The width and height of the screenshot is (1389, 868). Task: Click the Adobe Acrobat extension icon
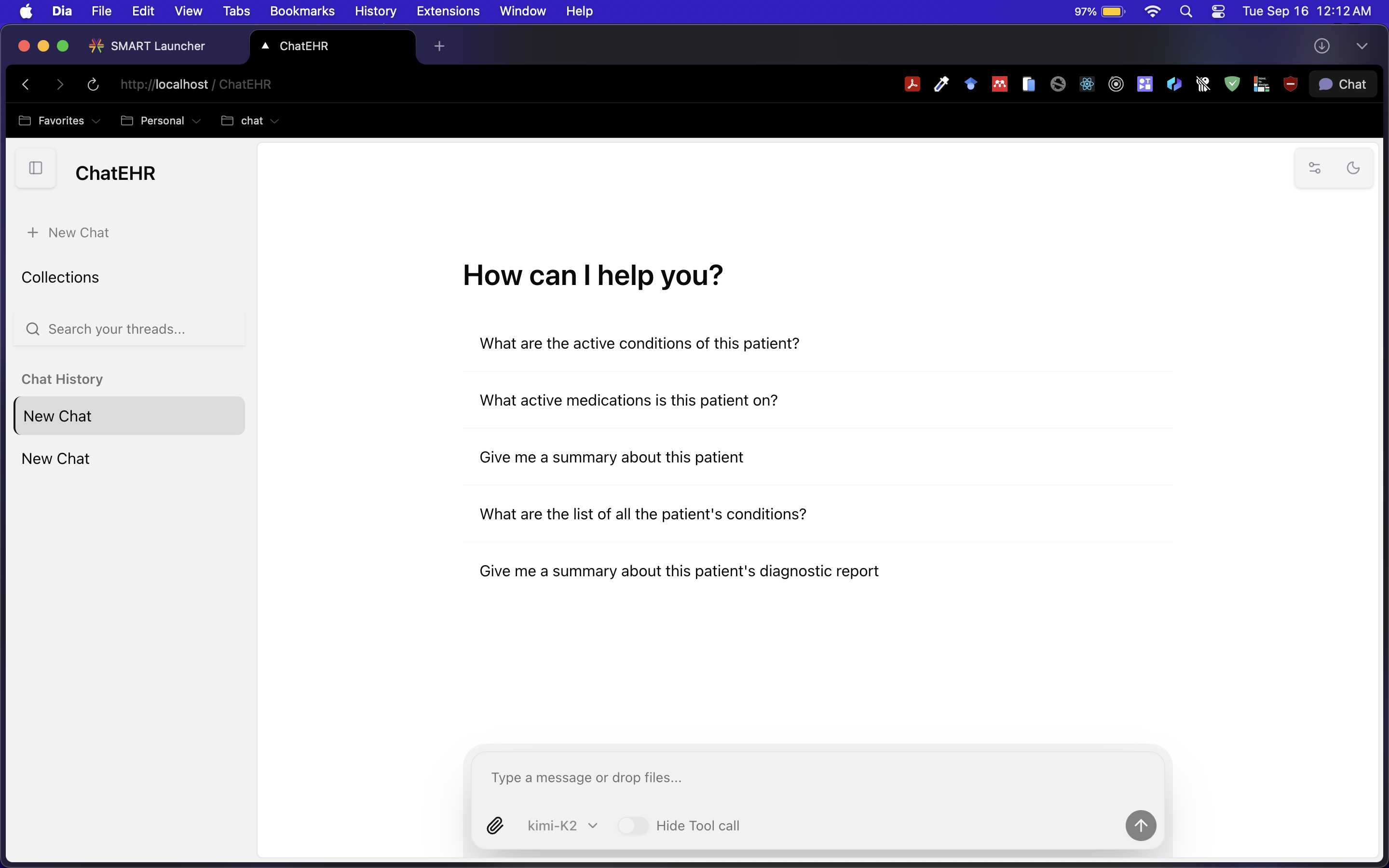coord(912,84)
